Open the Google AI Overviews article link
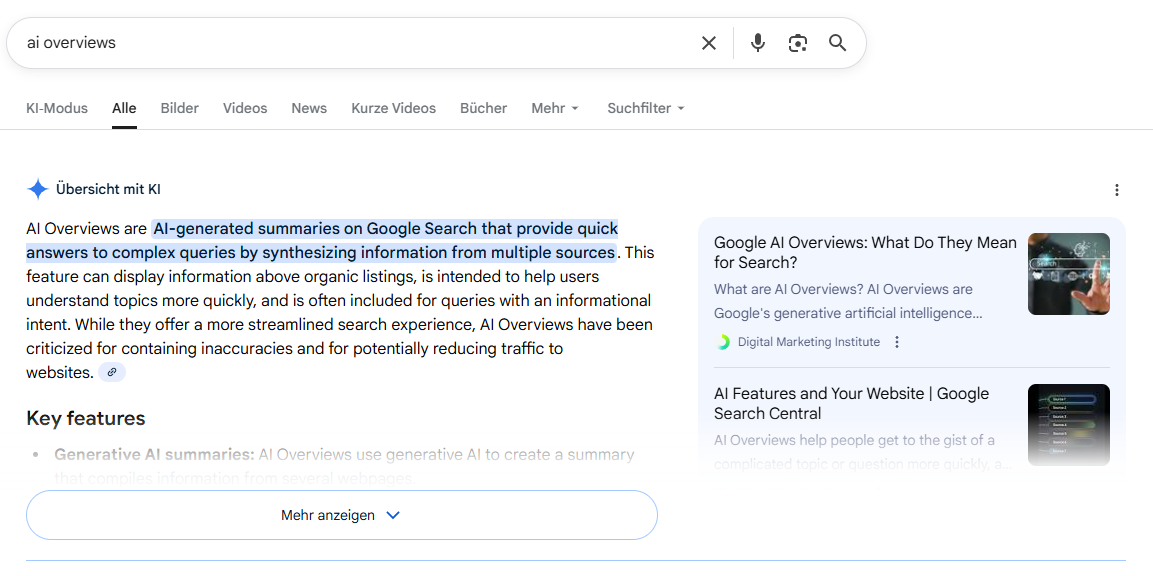Viewport: 1153px width, 576px height. click(x=864, y=252)
